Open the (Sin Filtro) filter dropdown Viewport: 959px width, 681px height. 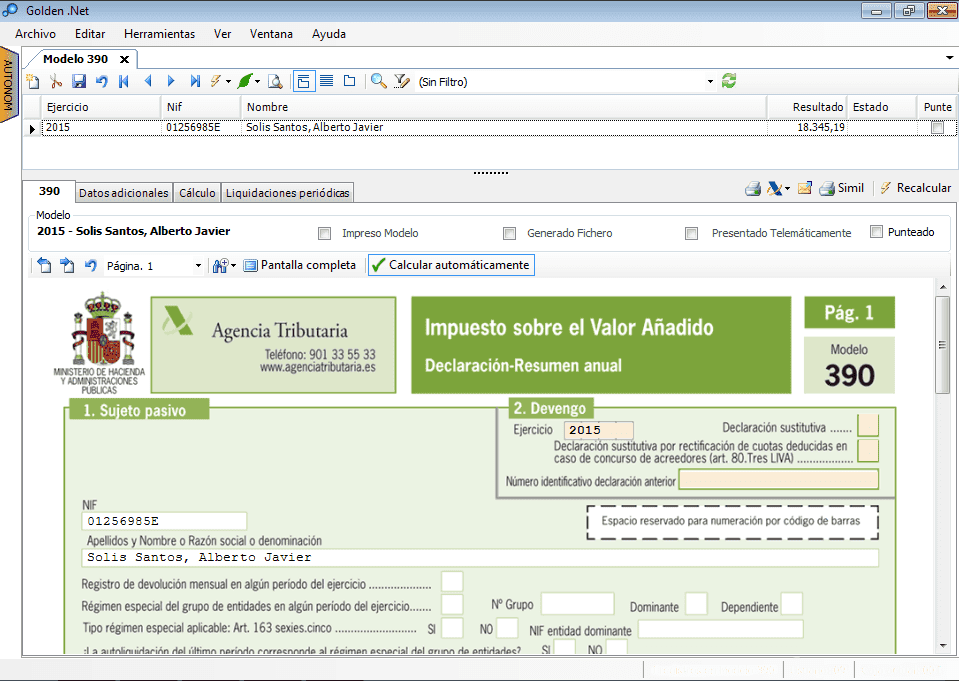[711, 82]
